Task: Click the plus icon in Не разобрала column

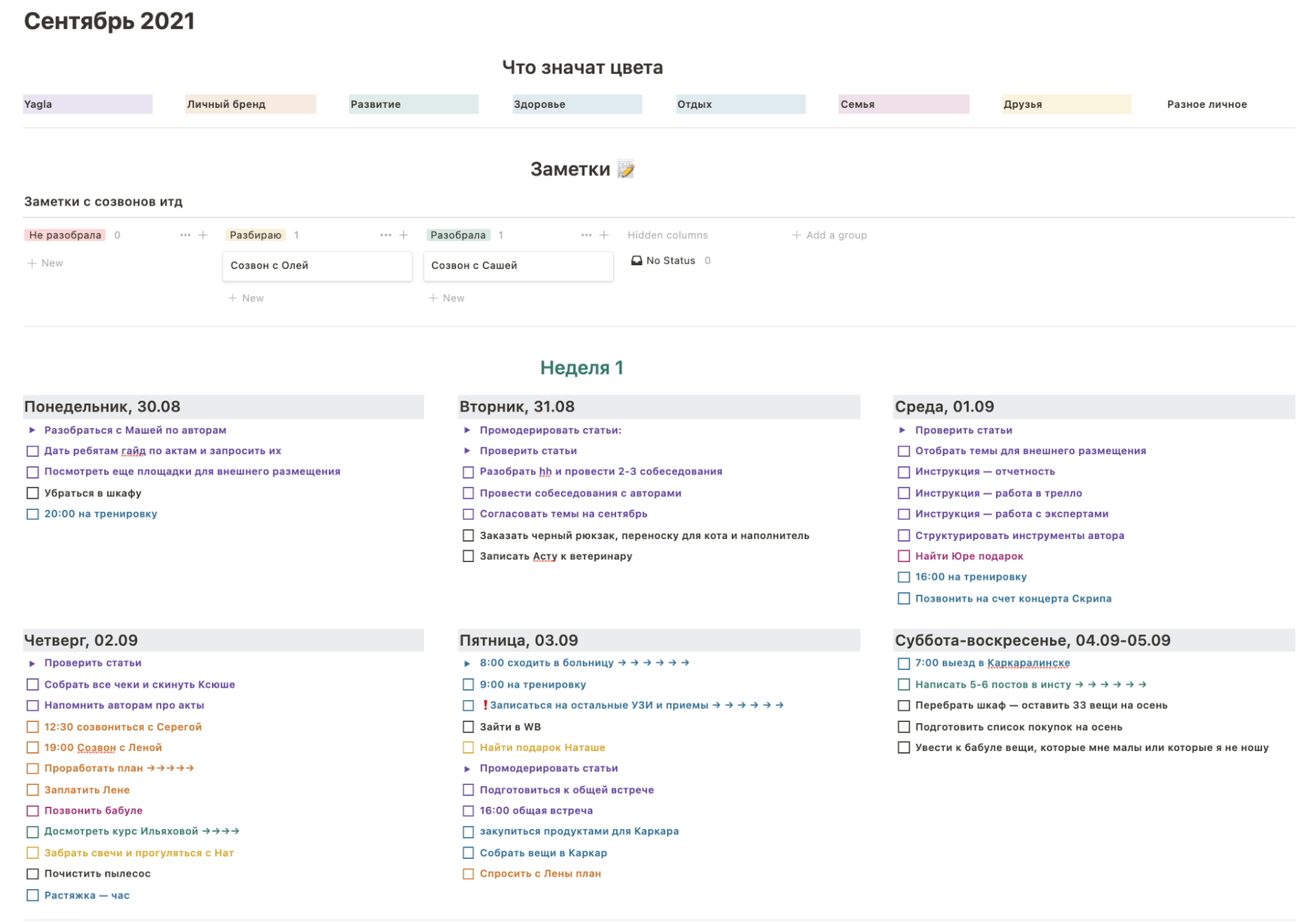Action: [x=203, y=235]
